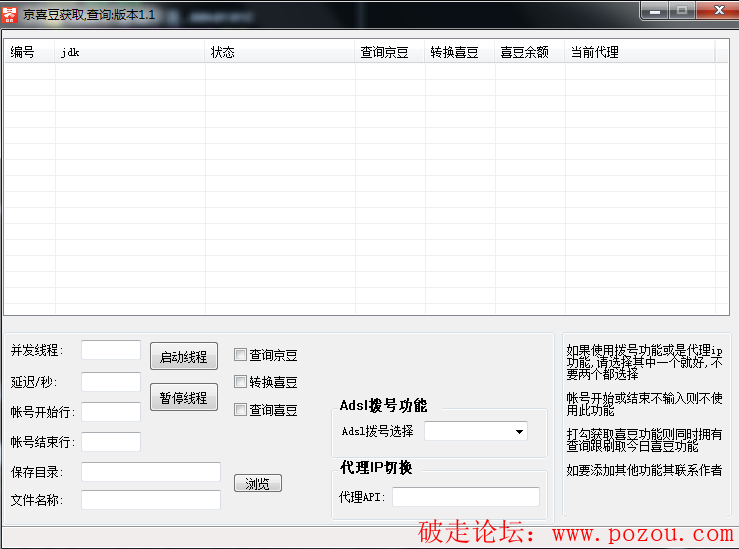Image resolution: width=739 pixels, height=549 pixels.
Task: Click the jdk column header
Action: click(x=130, y=52)
